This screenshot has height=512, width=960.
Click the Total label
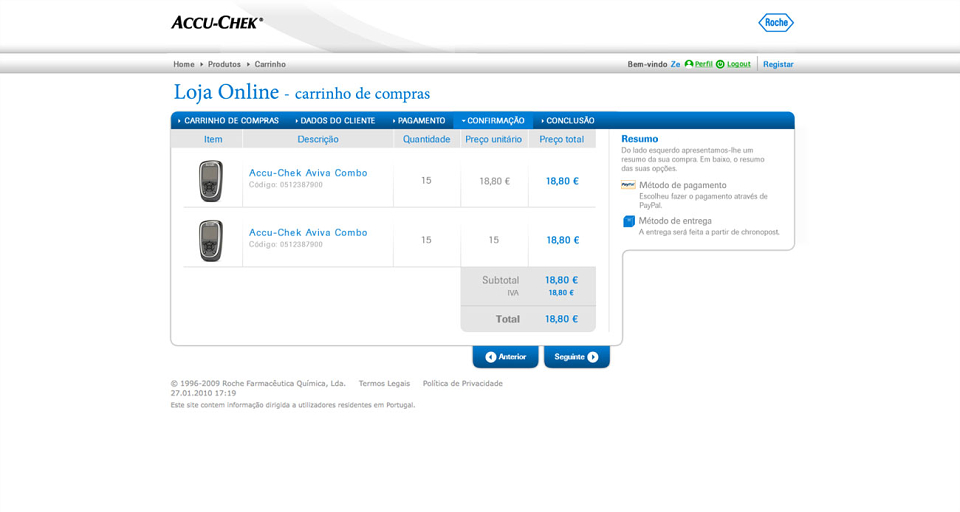tap(508, 319)
